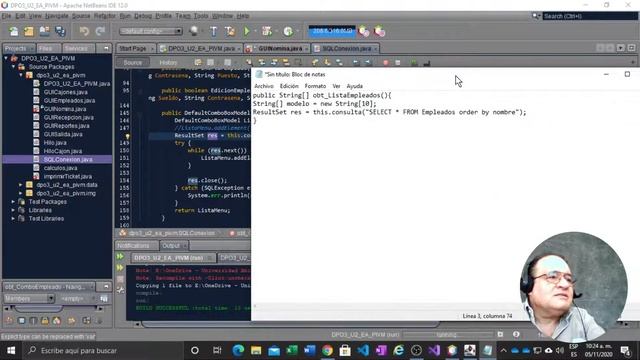The width and height of the screenshot is (640, 360).
Task: Open Microsoft Edge from taskbar
Action: point(238,351)
